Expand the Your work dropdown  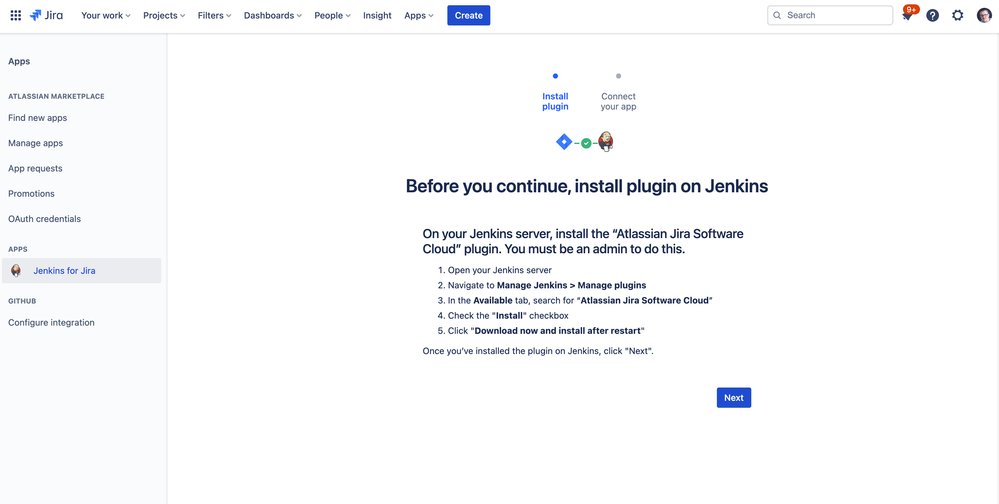(x=106, y=15)
